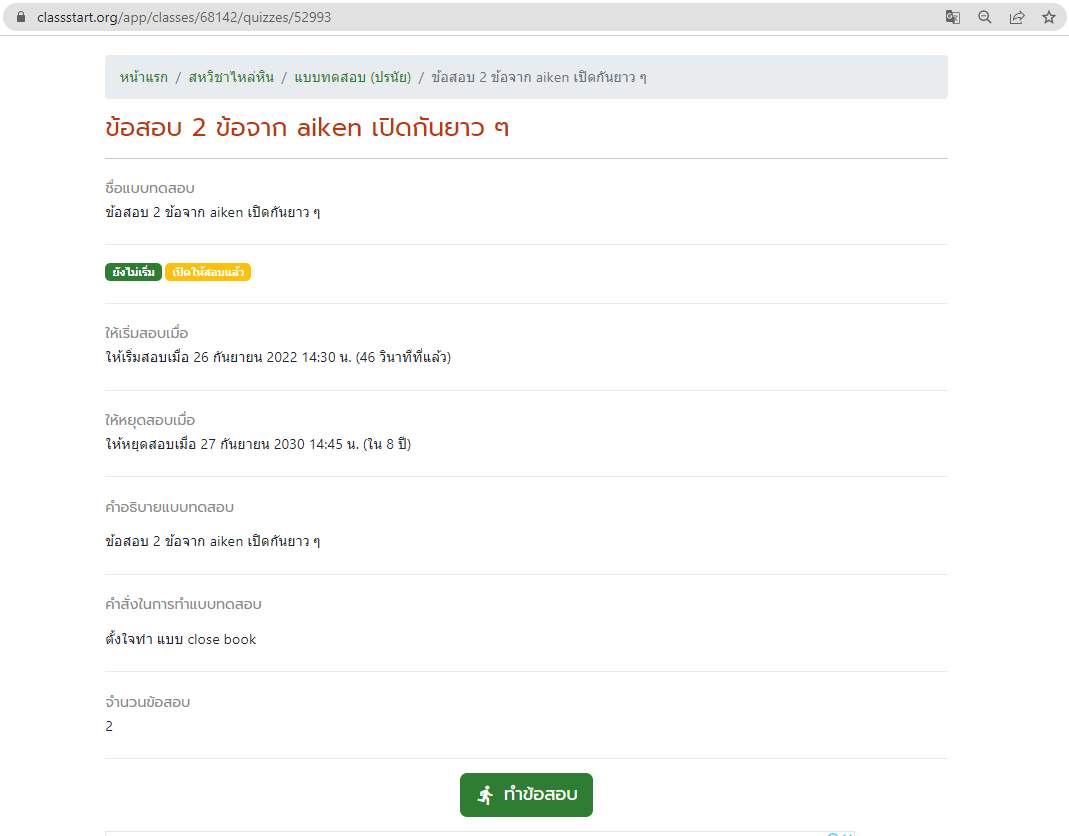Click the question count value 2
The height and width of the screenshot is (836, 1069).
[109, 726]
